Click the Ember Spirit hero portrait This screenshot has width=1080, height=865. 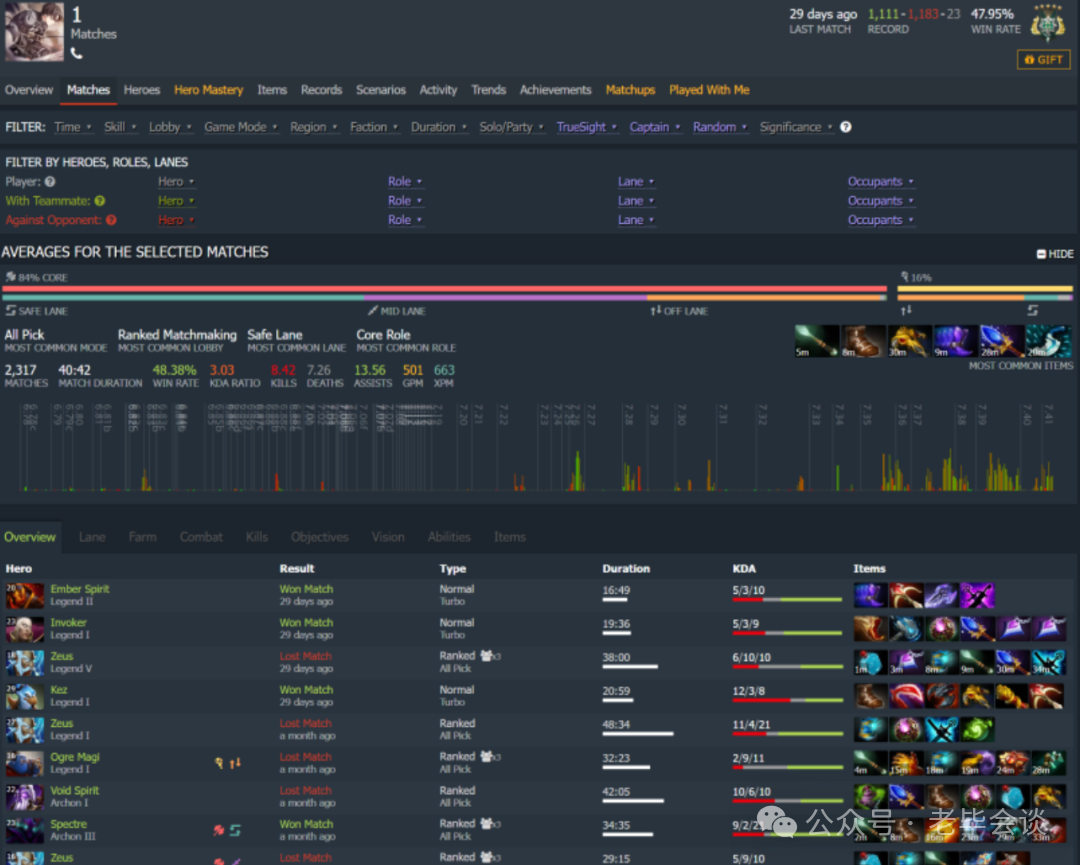pos(25,596)
